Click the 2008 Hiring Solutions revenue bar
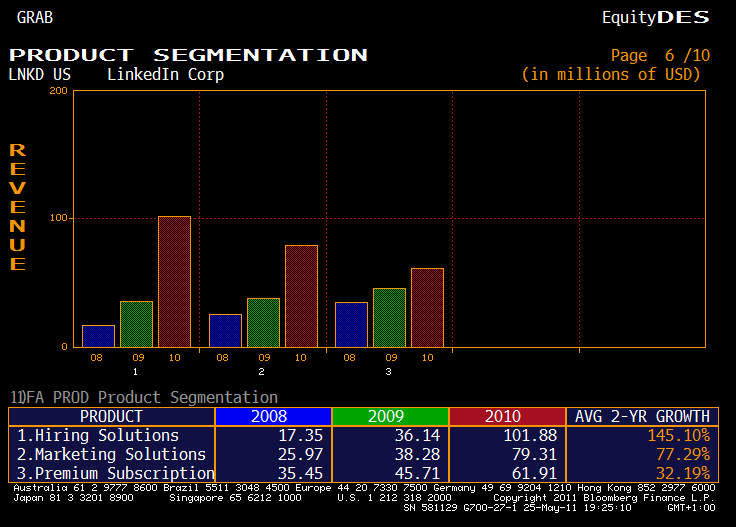Image resolution: width=736 pixels, height=527 pixels. (98, 335)
